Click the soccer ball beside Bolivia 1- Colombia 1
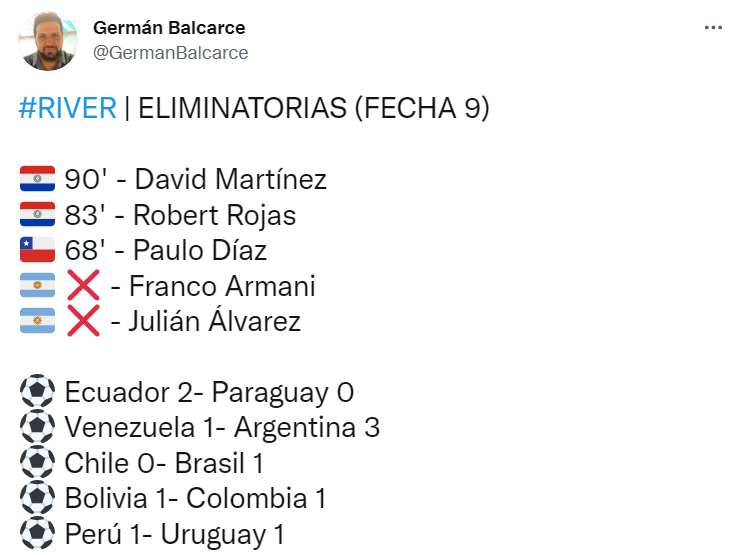Screen dimensions: 738x555 coord(37,498)
